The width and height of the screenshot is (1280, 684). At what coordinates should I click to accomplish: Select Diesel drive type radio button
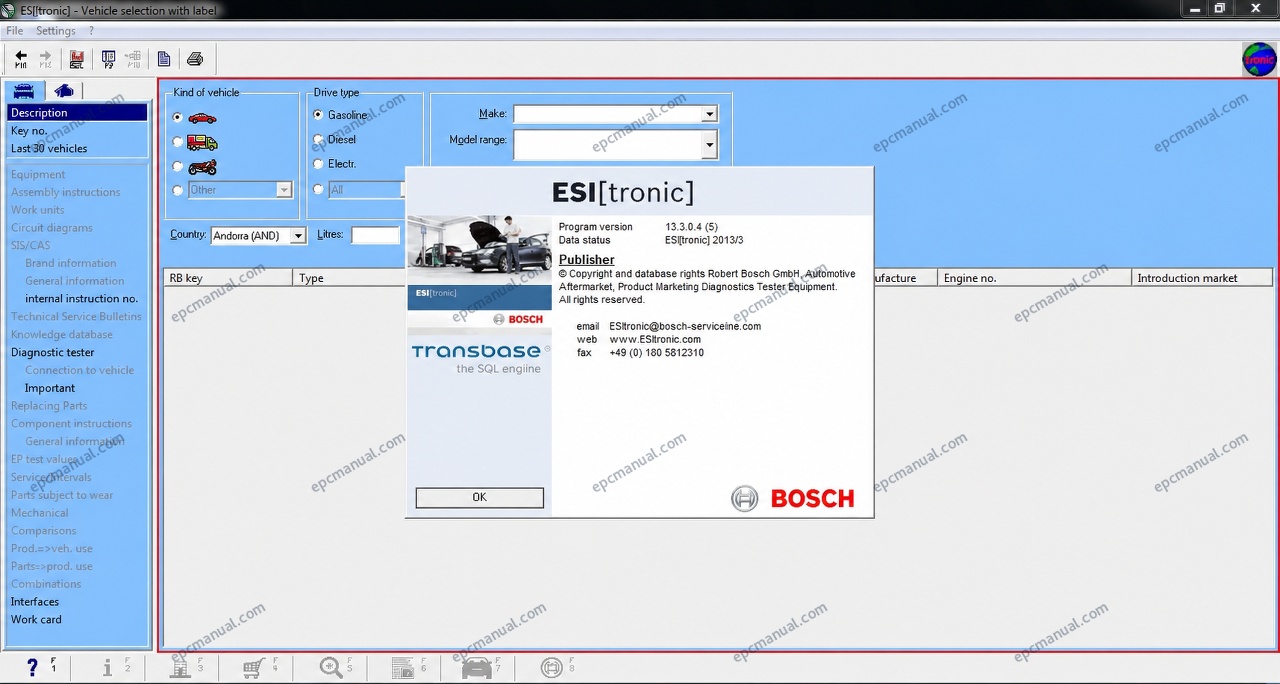tap(318, 140)
